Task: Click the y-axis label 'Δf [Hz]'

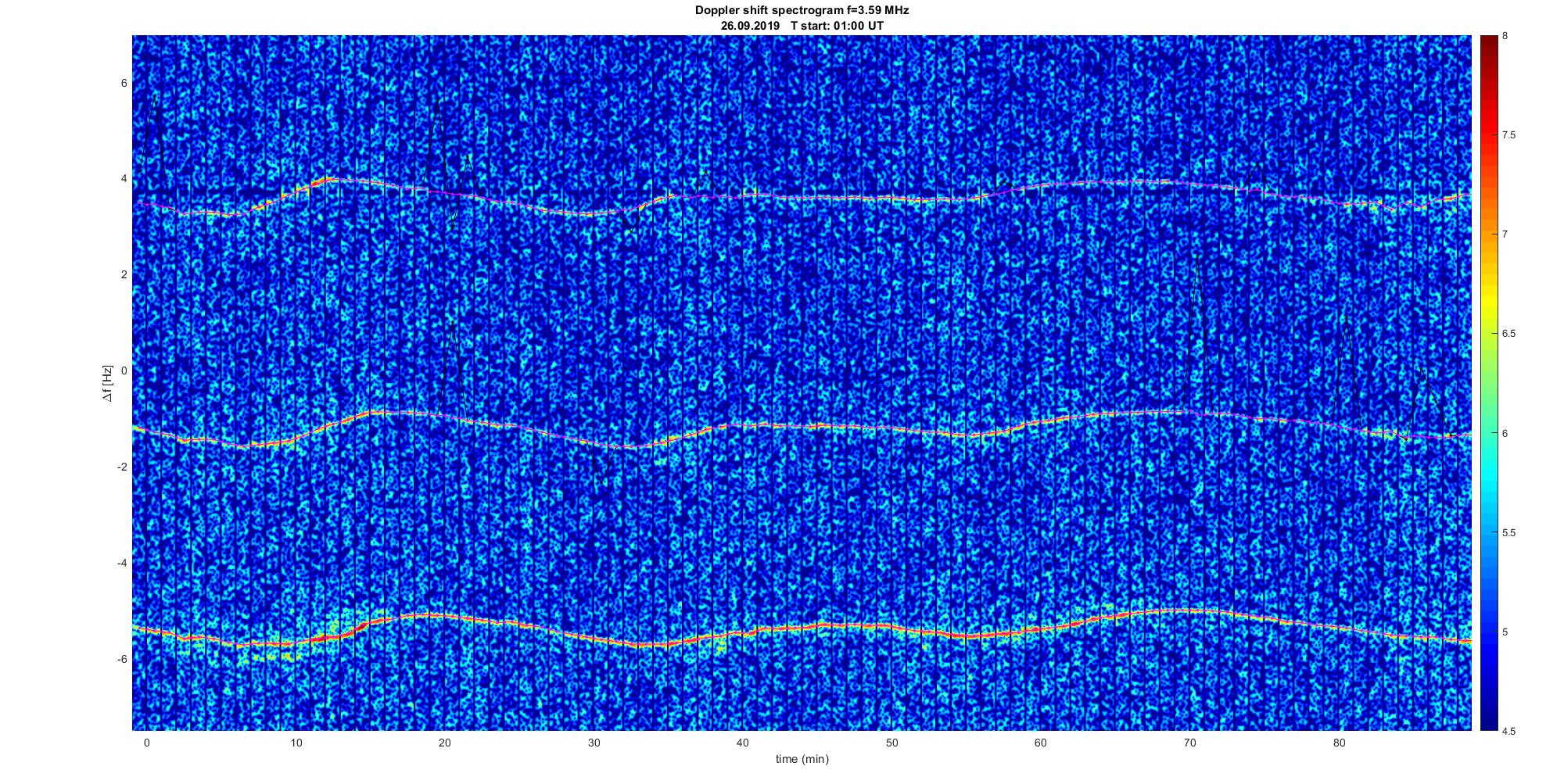Action: pyautogui.click(x=108, y=384)
